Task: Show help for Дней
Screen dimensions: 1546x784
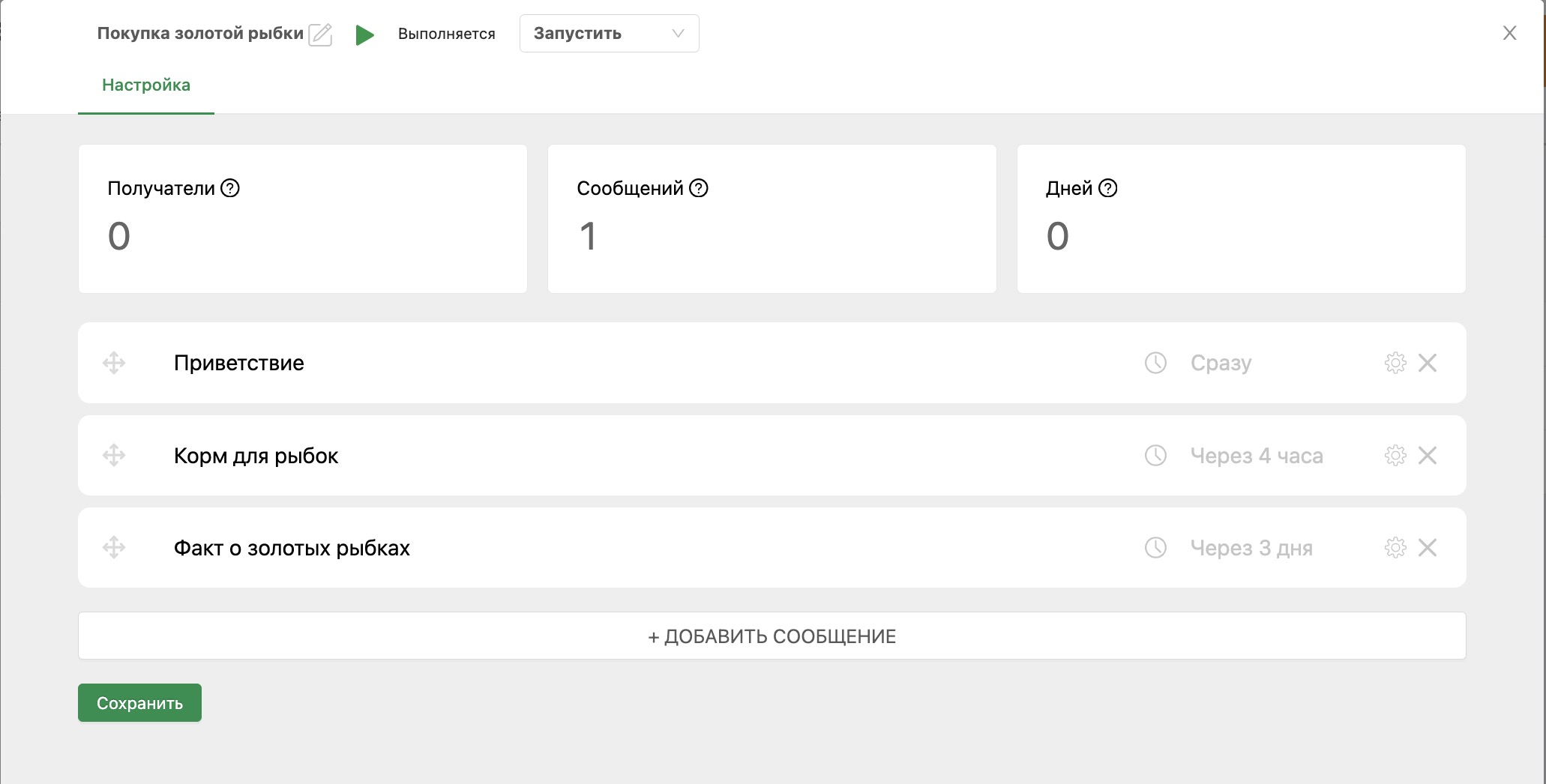Action: 1108,188
